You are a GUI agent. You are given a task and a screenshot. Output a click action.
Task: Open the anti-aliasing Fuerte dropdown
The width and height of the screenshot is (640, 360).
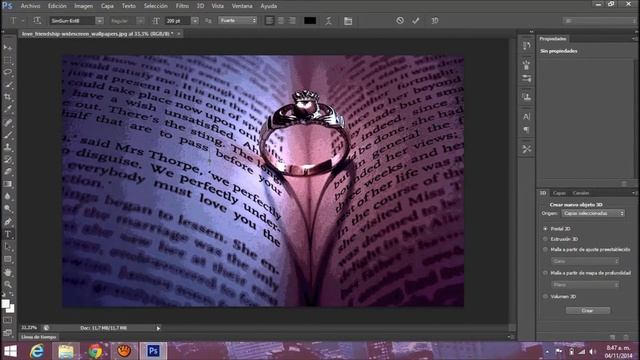[238, 20]
